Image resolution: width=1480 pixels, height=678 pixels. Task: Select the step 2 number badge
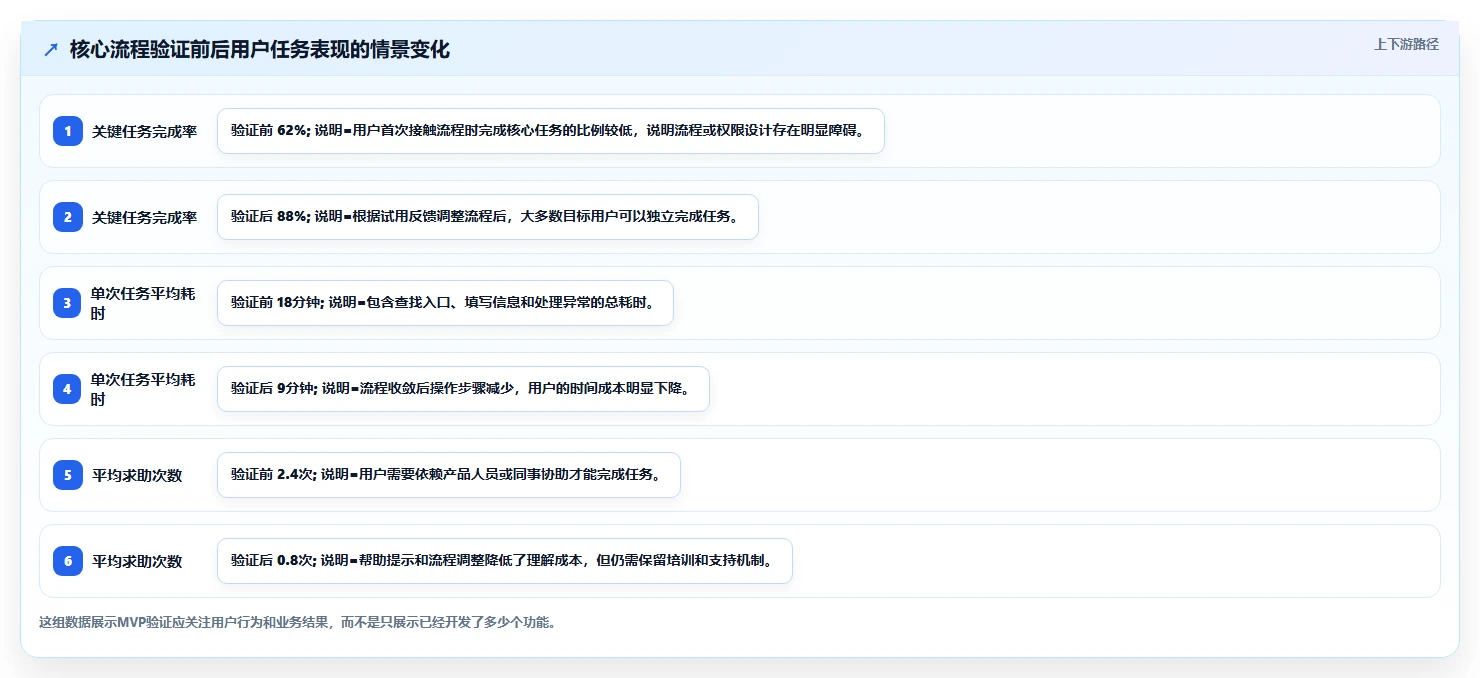pyautogui.click(x=68, y=217)
